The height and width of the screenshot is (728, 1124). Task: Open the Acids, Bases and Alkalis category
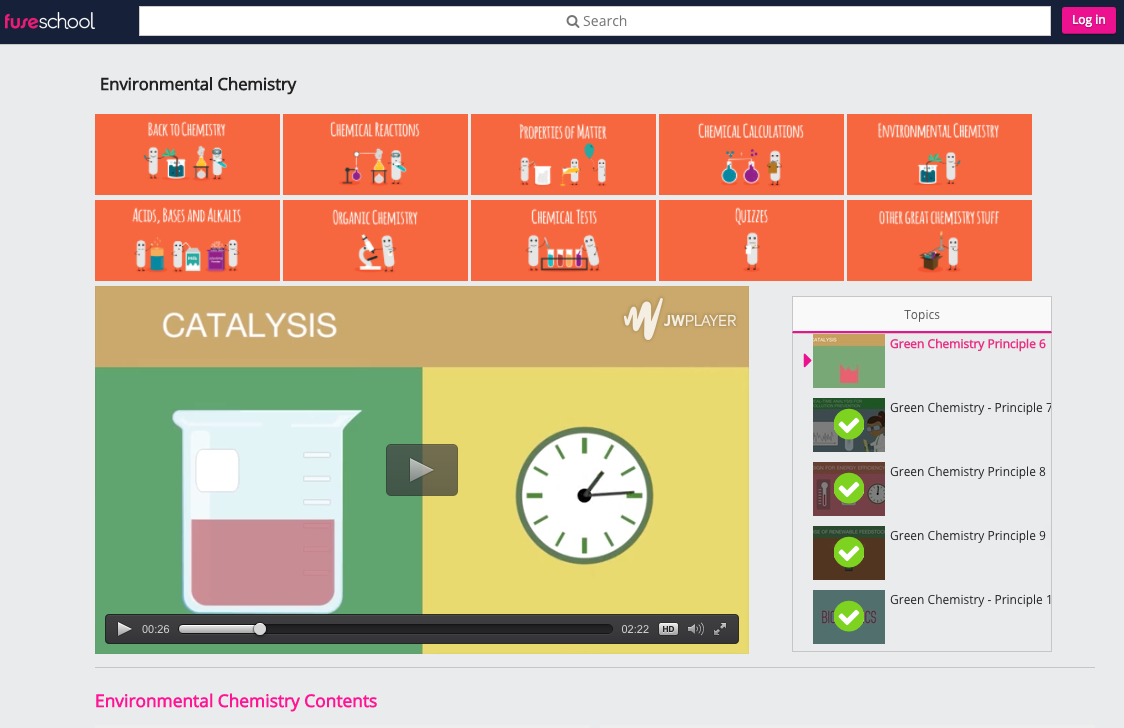tap(187, 240)
